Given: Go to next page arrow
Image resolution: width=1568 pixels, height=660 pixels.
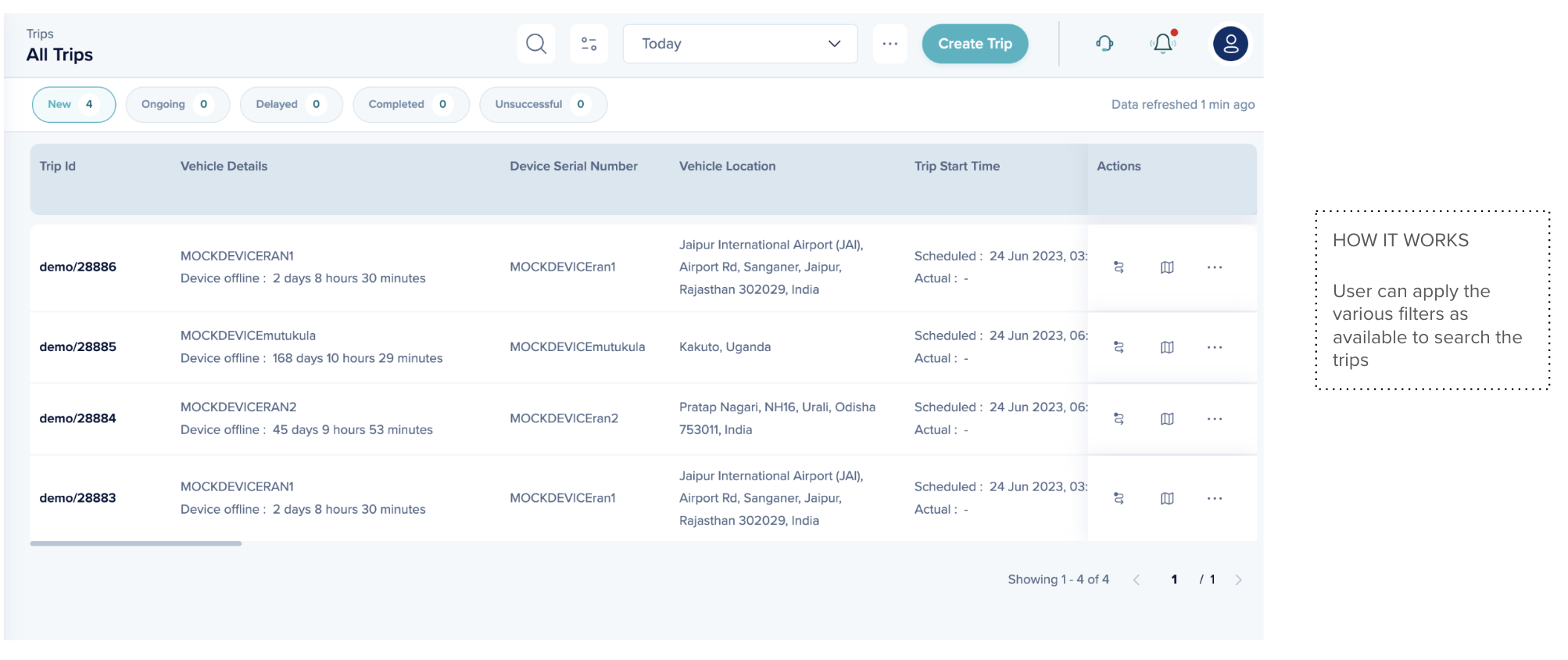Looking at the screenshot, I should coord(1238,580).
